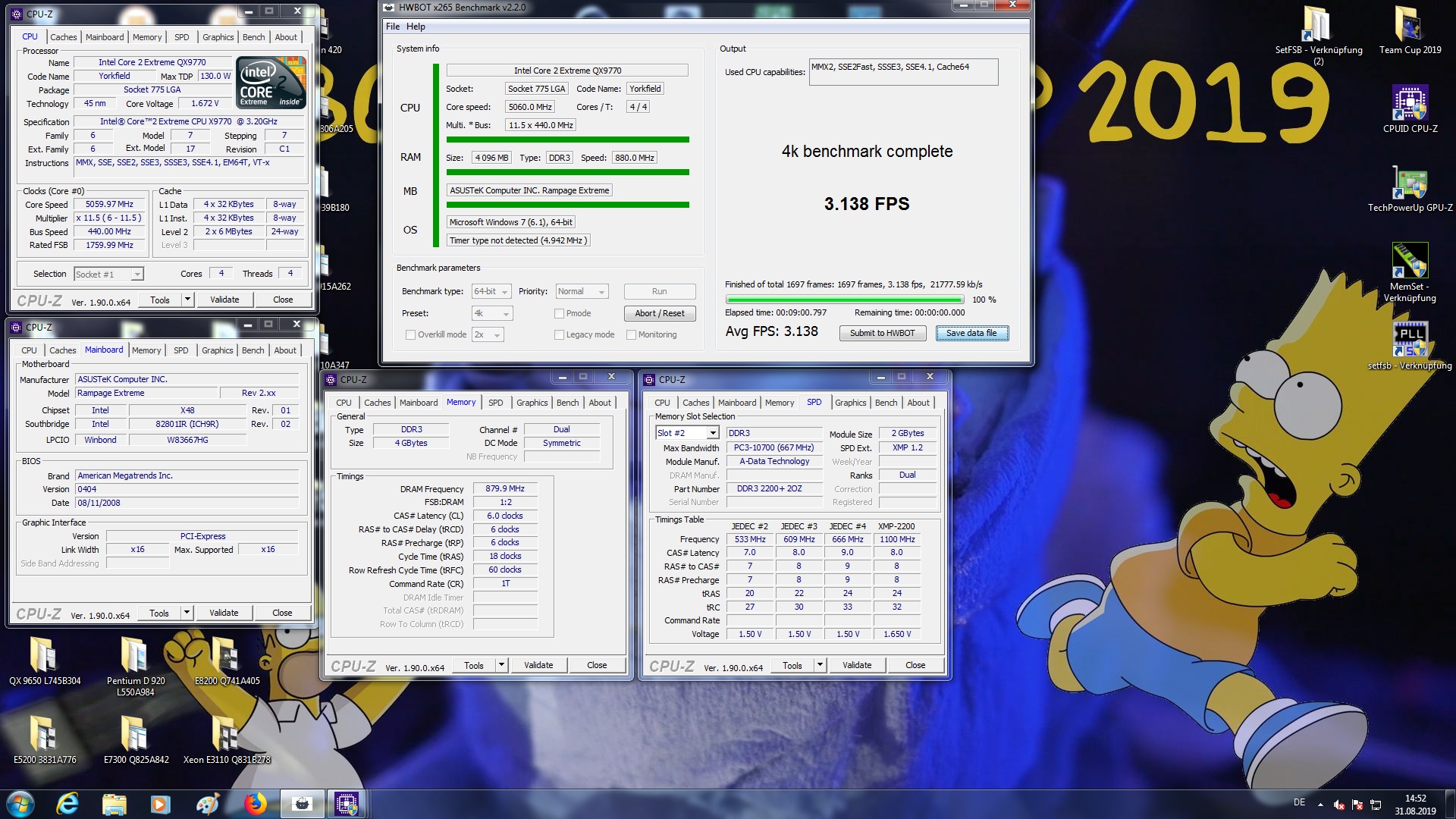Open Pentium D 920 L550A984 folder
Viewport: 1456px width, 819px height.
[x=135, y=666]
